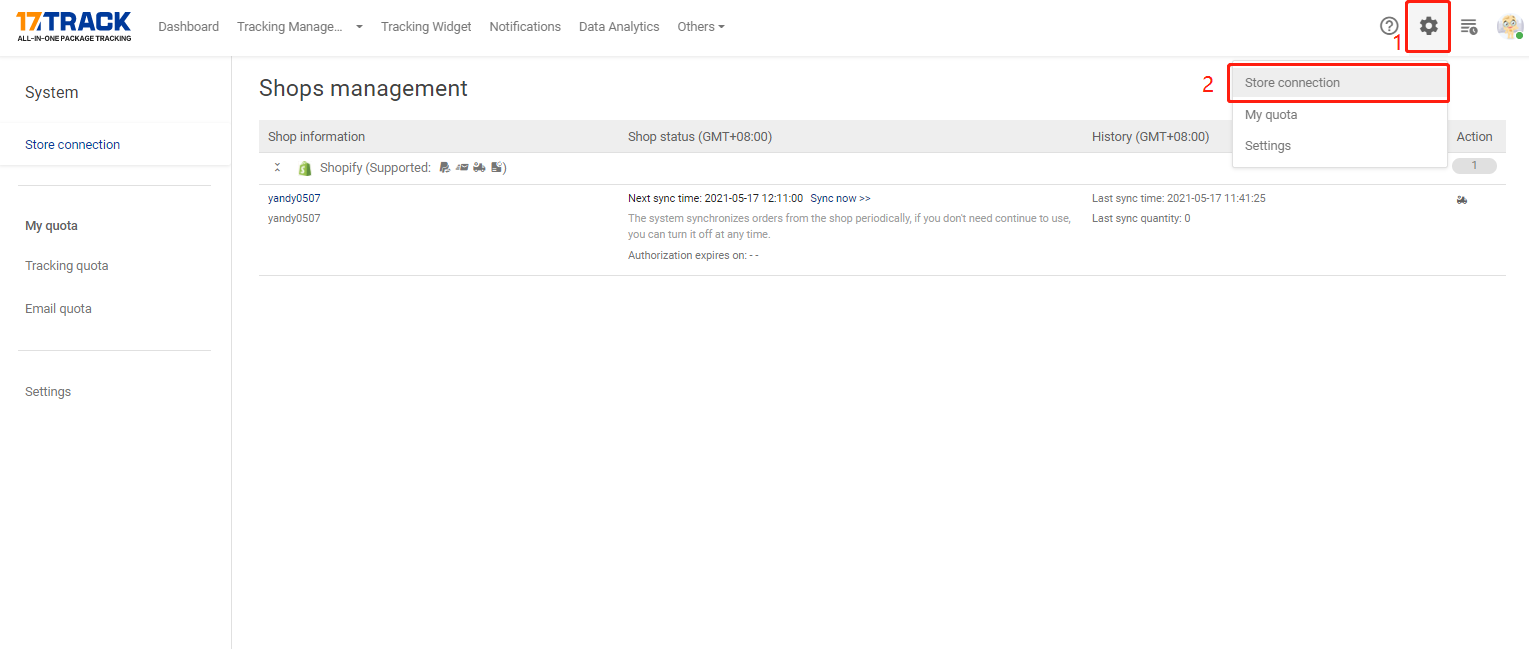Select Store connection in the gear dropdown

(1340, 83)
